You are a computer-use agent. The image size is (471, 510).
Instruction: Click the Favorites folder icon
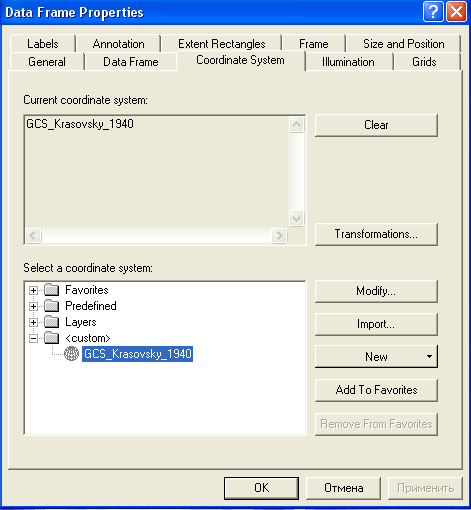point(52,290)
